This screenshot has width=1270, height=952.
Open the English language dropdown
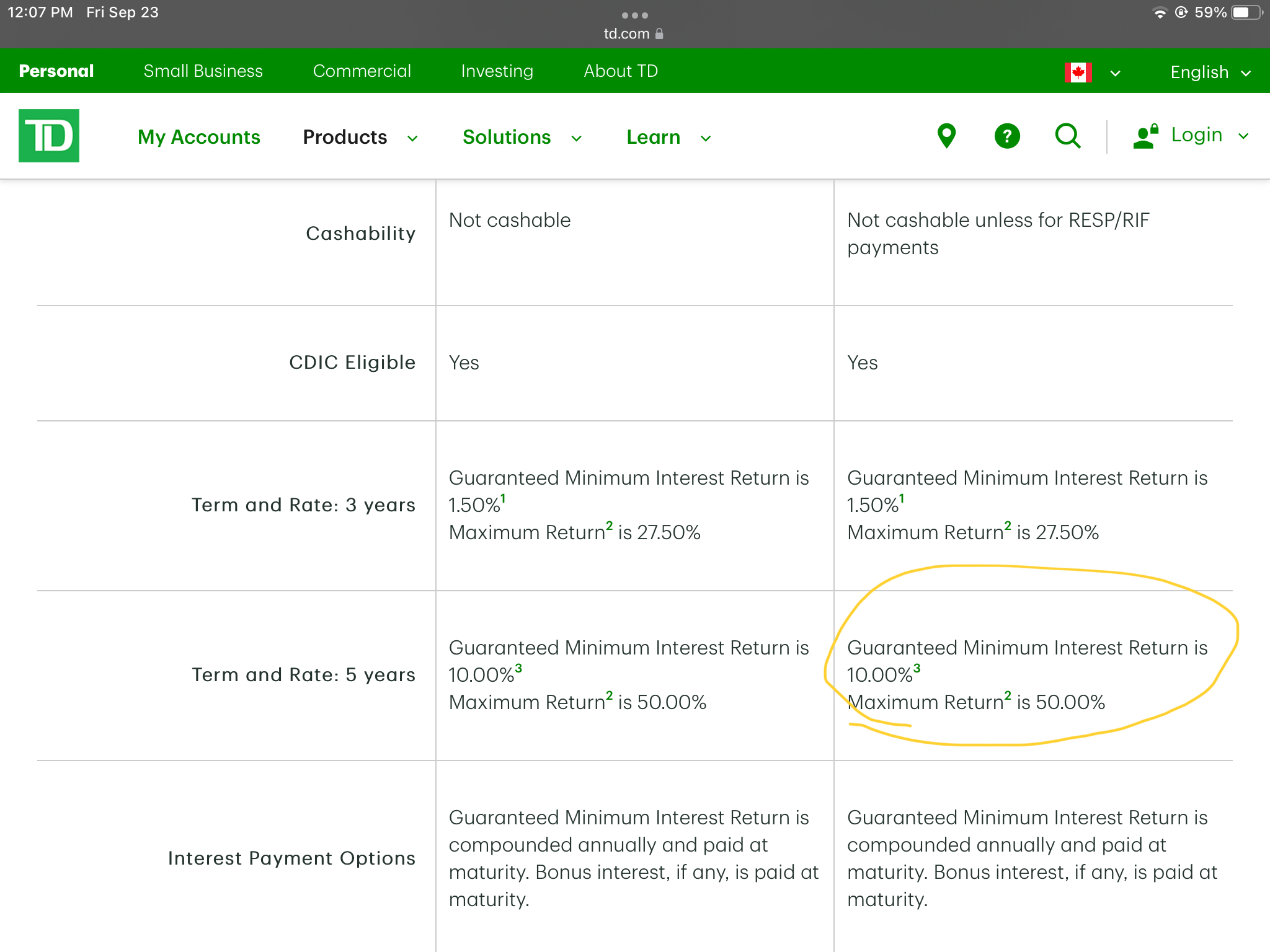(1210, 72)
